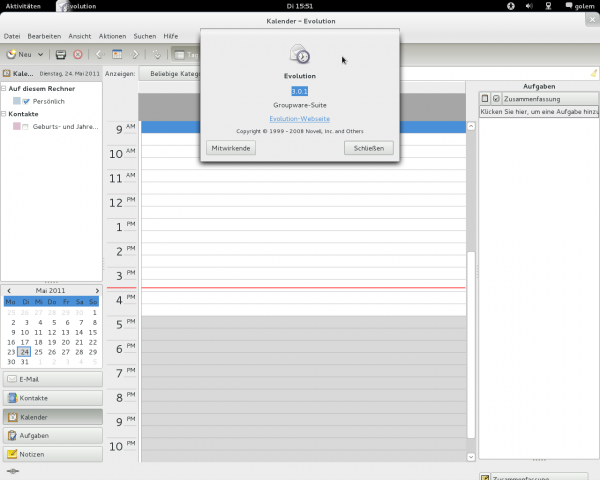Viewport: 600px width, 480px height.
Task: Open Aktivitäten overview in top bar
Action: (23, 6)
